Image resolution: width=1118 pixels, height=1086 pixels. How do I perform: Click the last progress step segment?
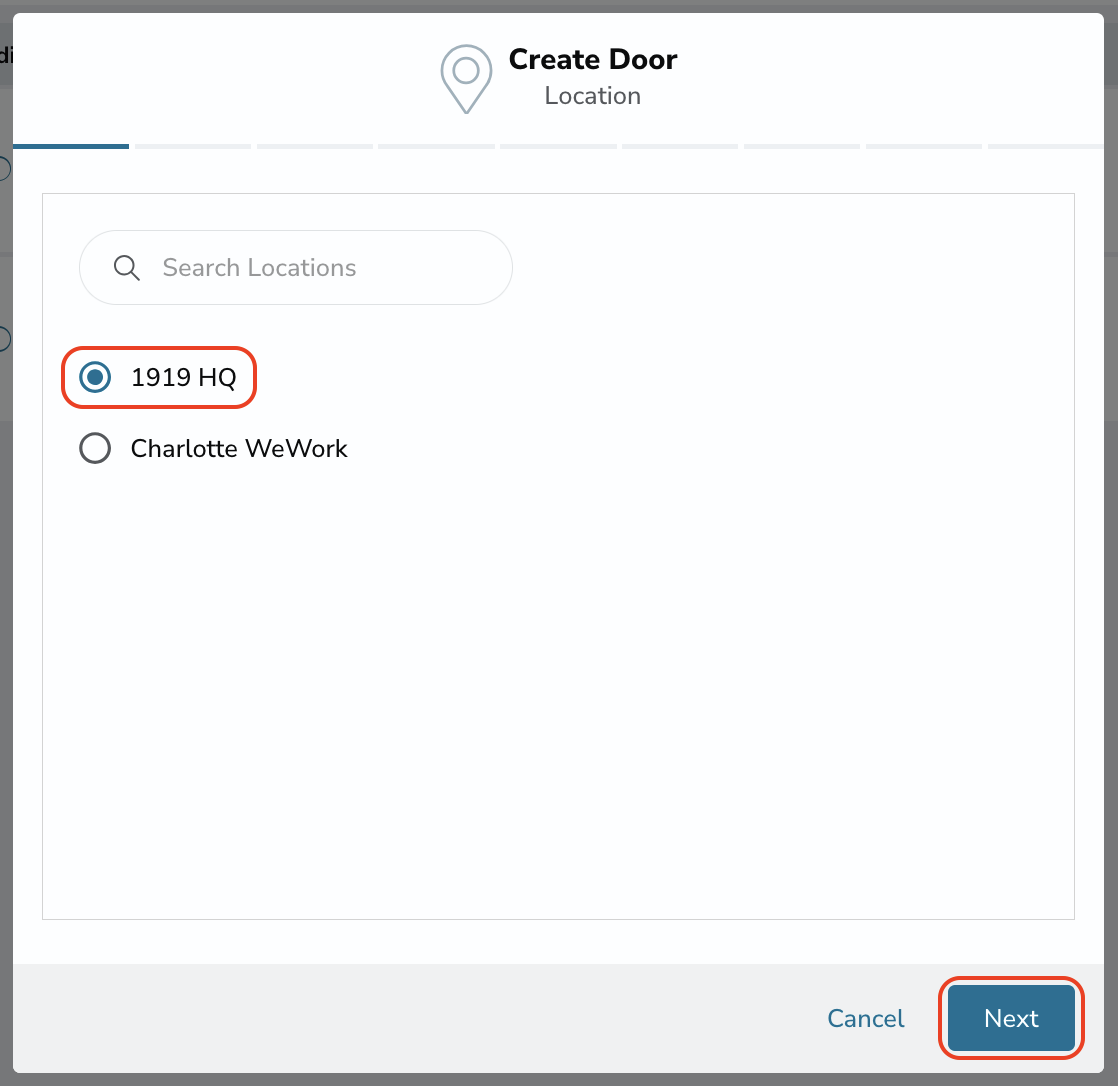[x=1045, y=146]
